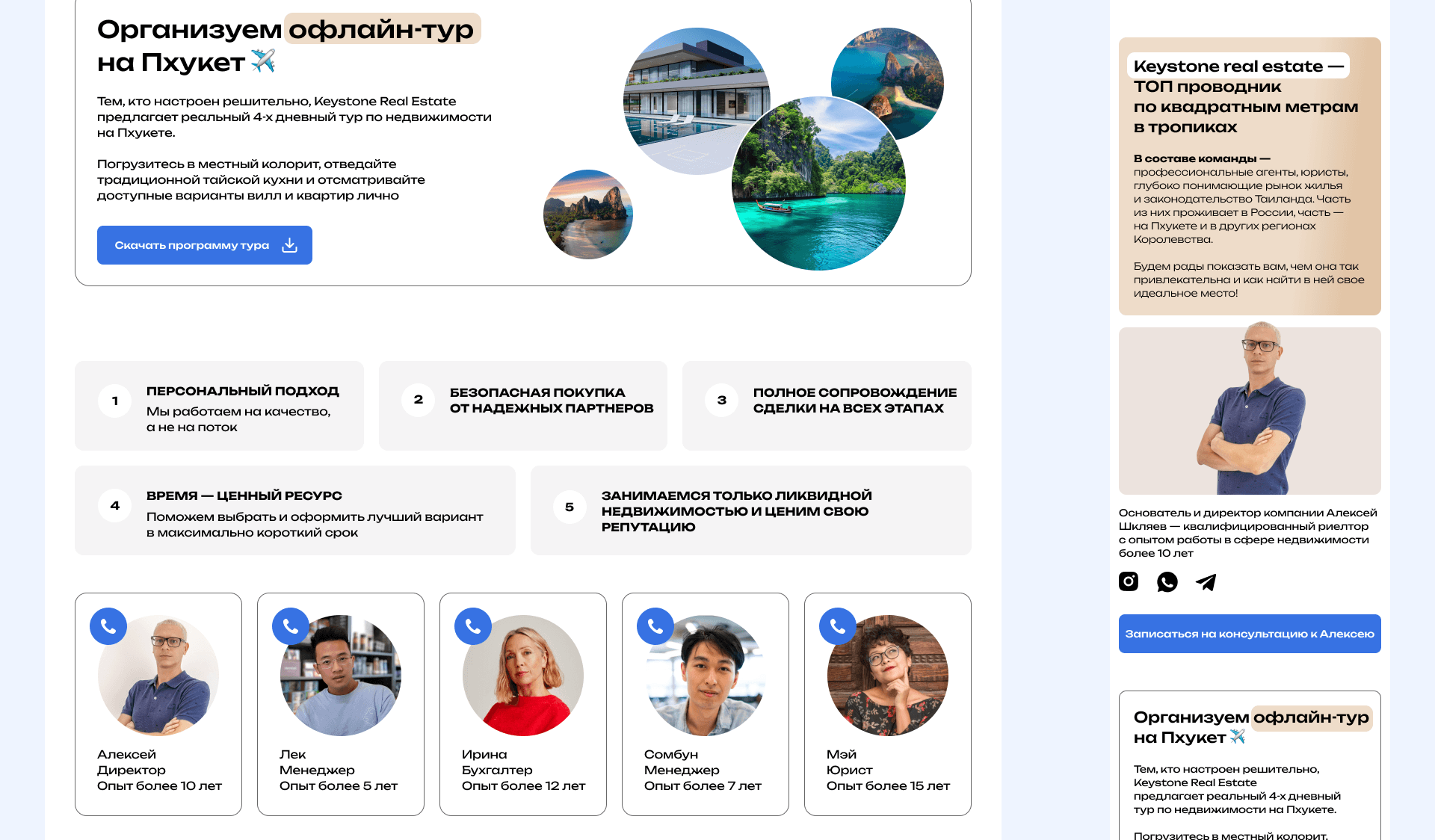
Task: Click the sunset beach circular photo
Action: click(x=588, y=214)
